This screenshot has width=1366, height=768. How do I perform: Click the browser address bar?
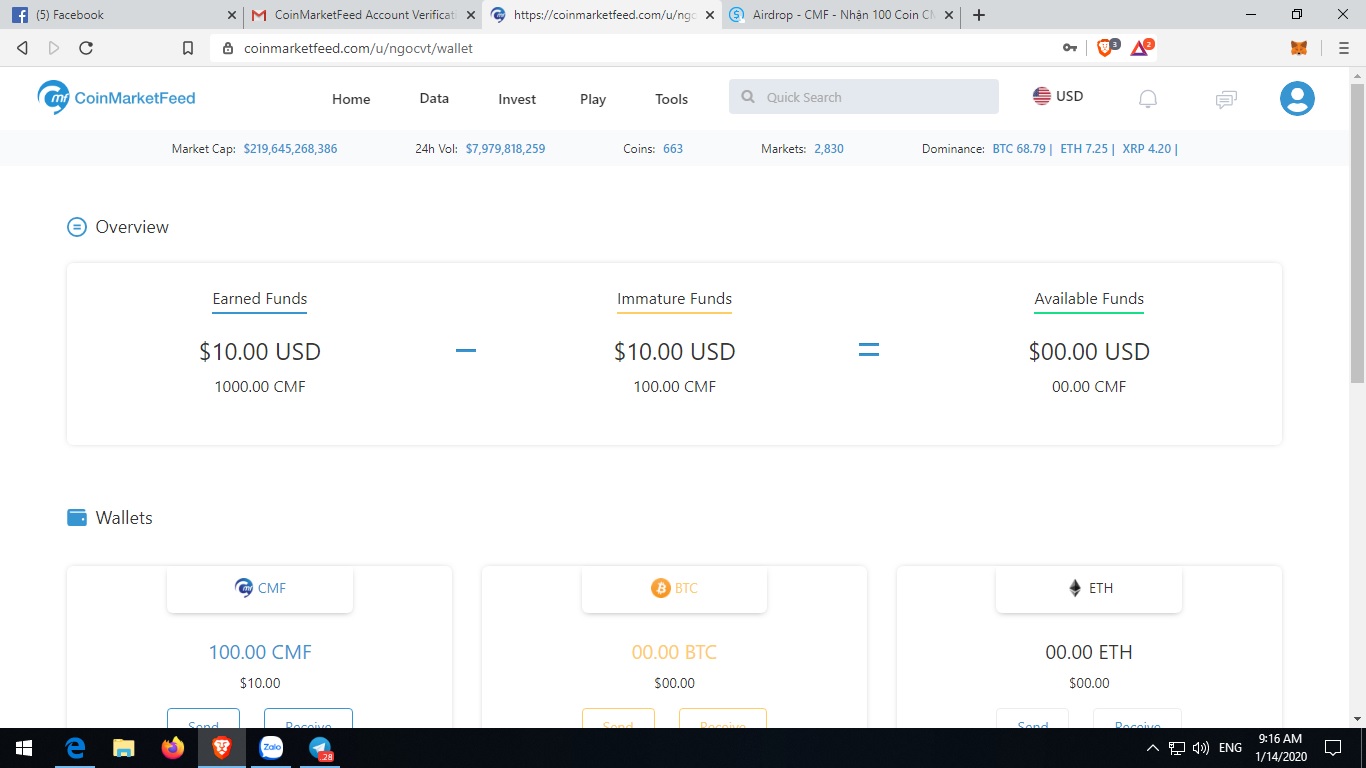pyautogui.click(x=640, y=48)
